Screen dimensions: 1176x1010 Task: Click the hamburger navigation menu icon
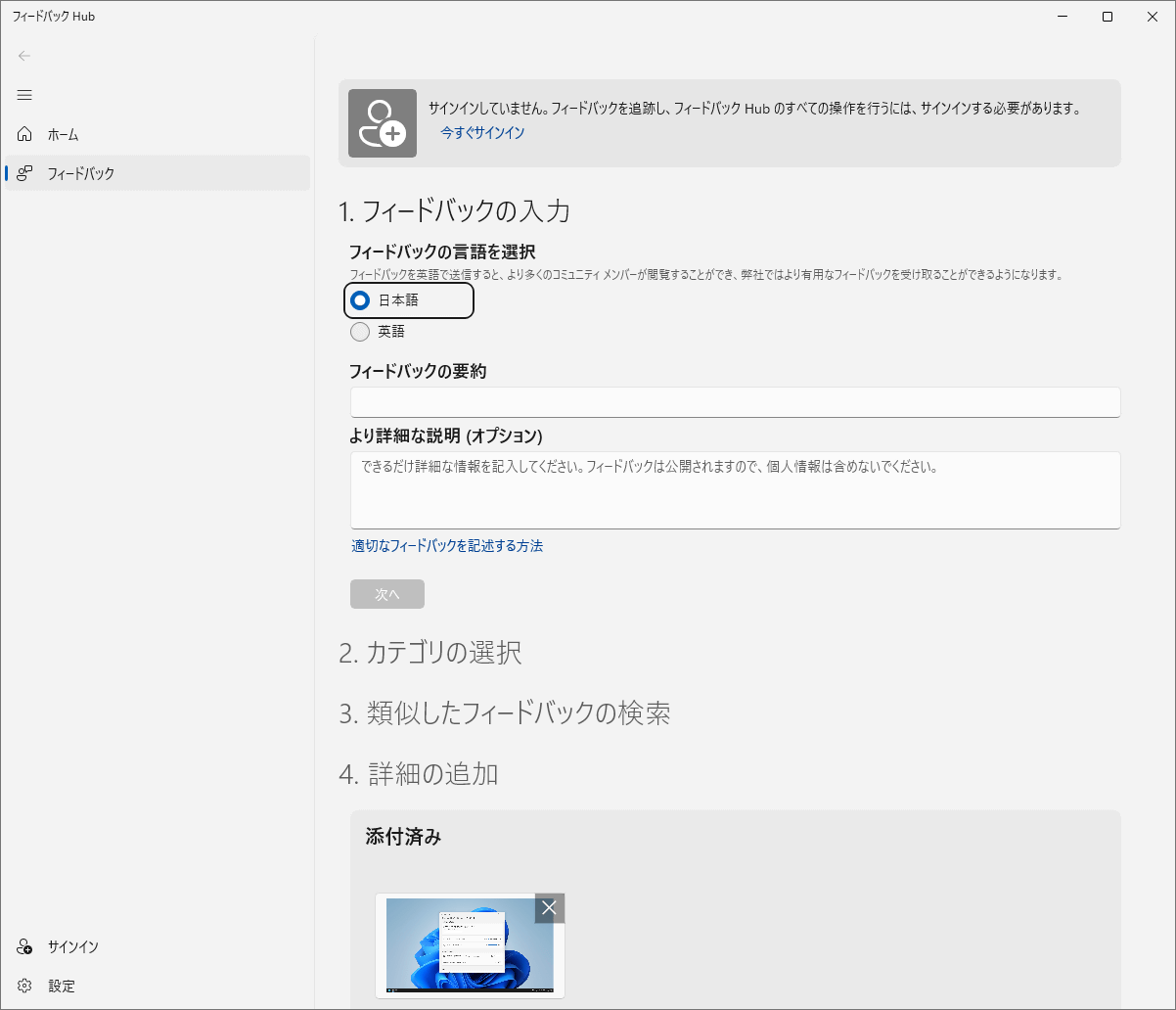24,95
